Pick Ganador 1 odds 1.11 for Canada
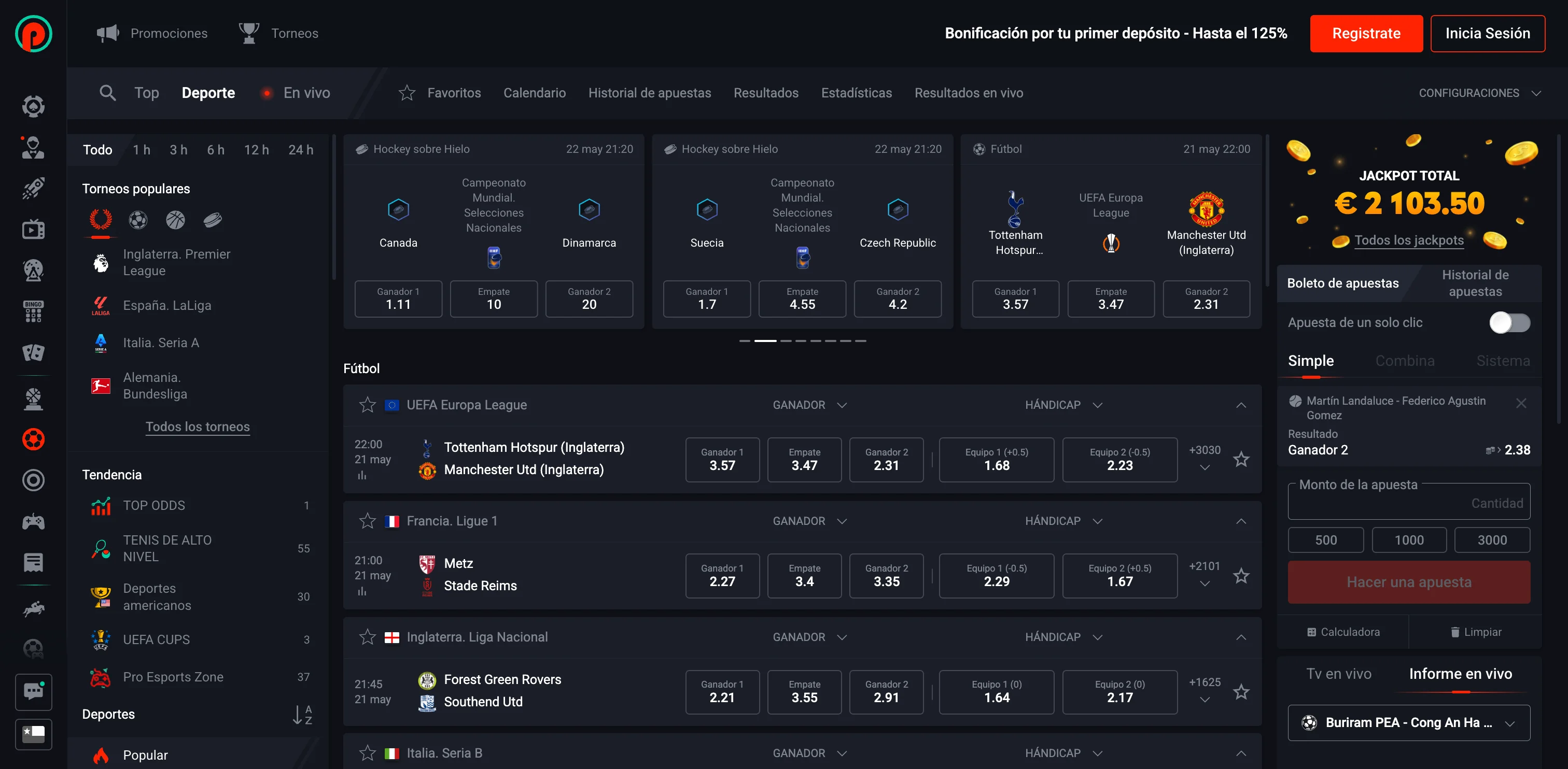Image resolution: width=1568 pixels, height=769 pixels. pos(398,298)
